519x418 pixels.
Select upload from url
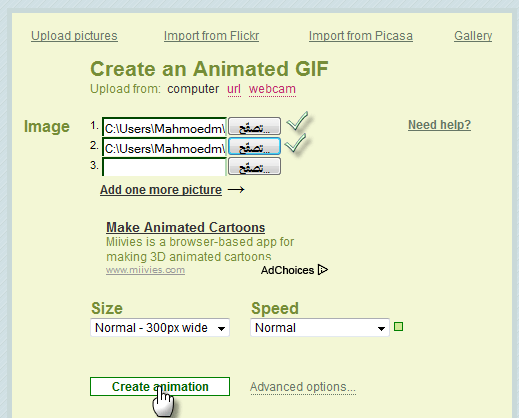coord(234,89)
